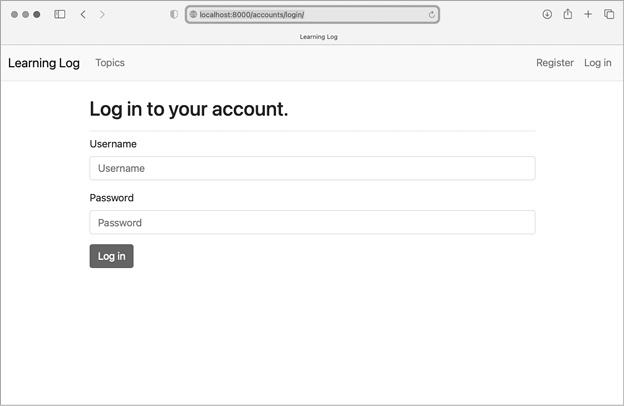Go to the Register page
This screenshot has width=624, height=406.
pos(555,63)
